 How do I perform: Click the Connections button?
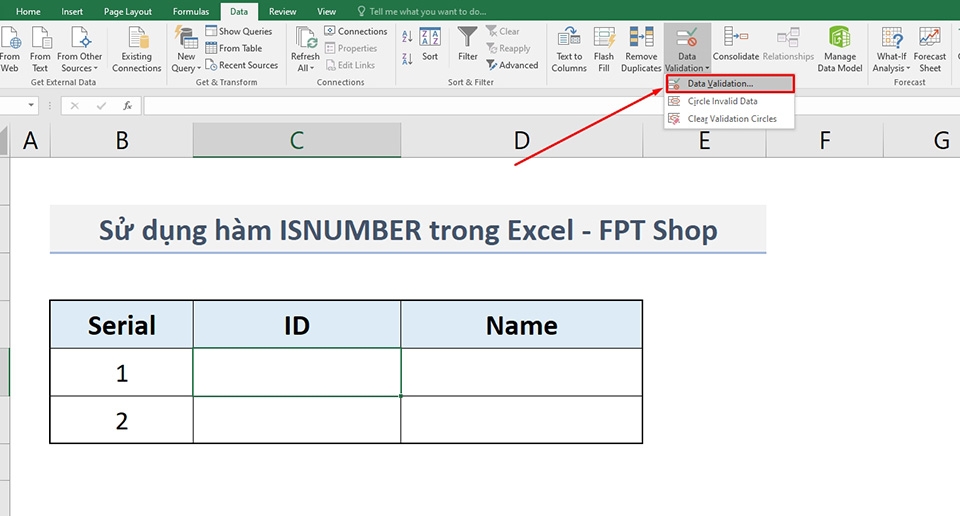356,31
